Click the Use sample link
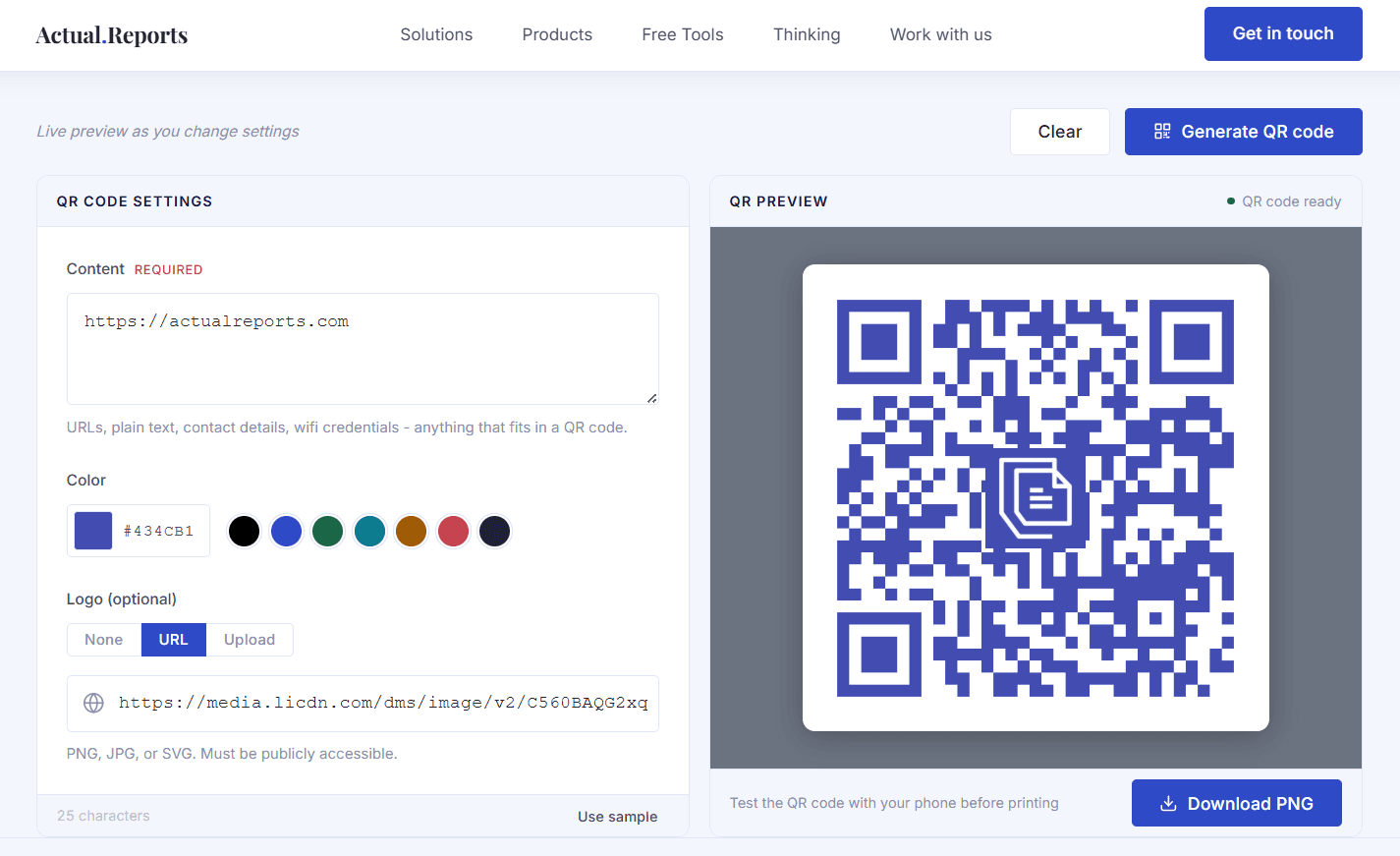The image size is (1400, 856). [618, 817]
